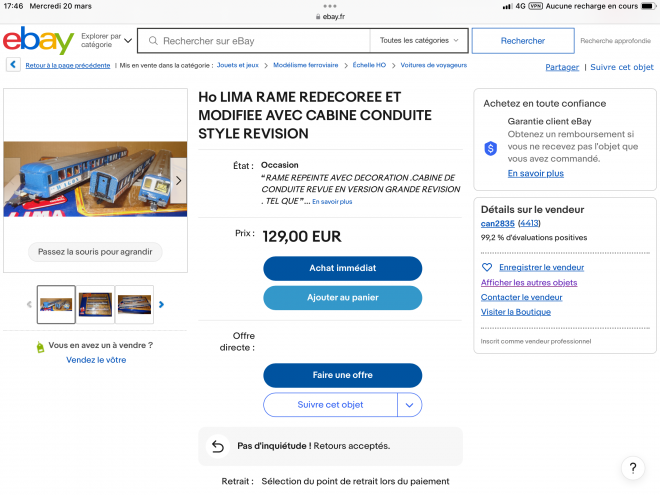Open the Jouets et jeux breadcrumb
This screenshot has height=495, width=660.
pos(237,65)
